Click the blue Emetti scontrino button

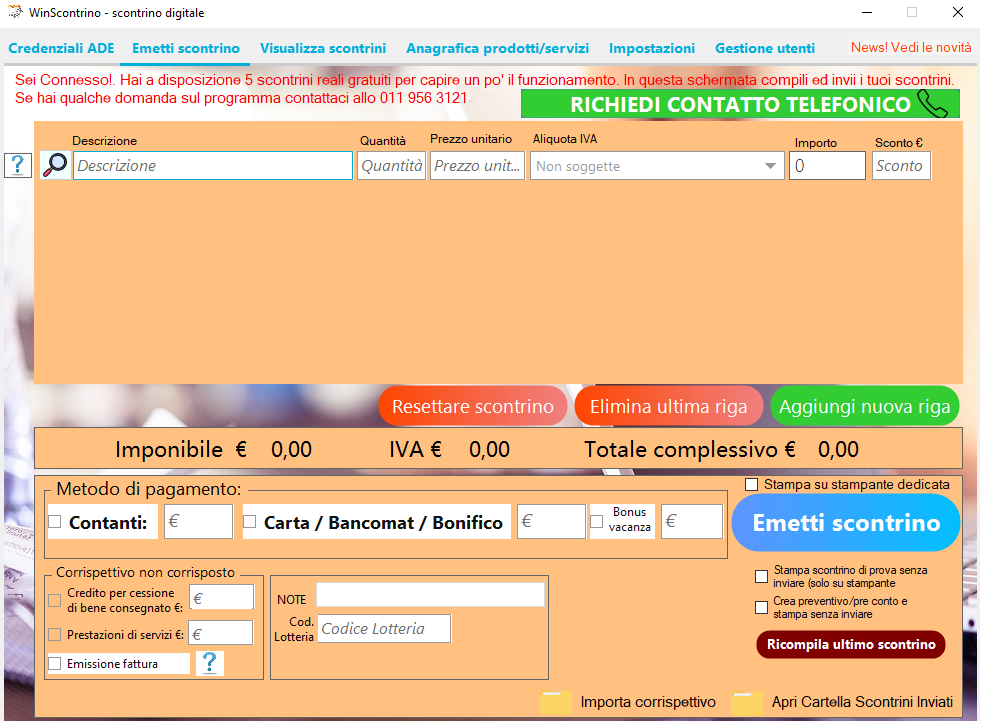tap(846, 522)
